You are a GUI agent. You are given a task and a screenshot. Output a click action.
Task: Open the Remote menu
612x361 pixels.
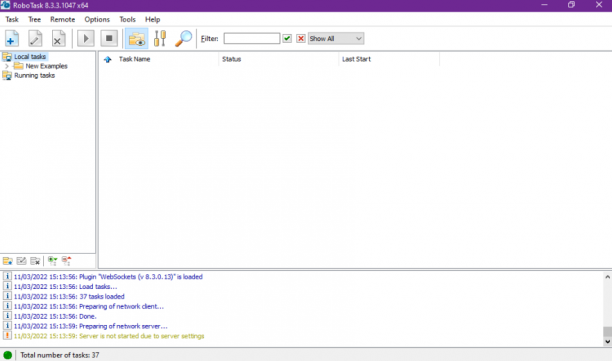[62, 19]
